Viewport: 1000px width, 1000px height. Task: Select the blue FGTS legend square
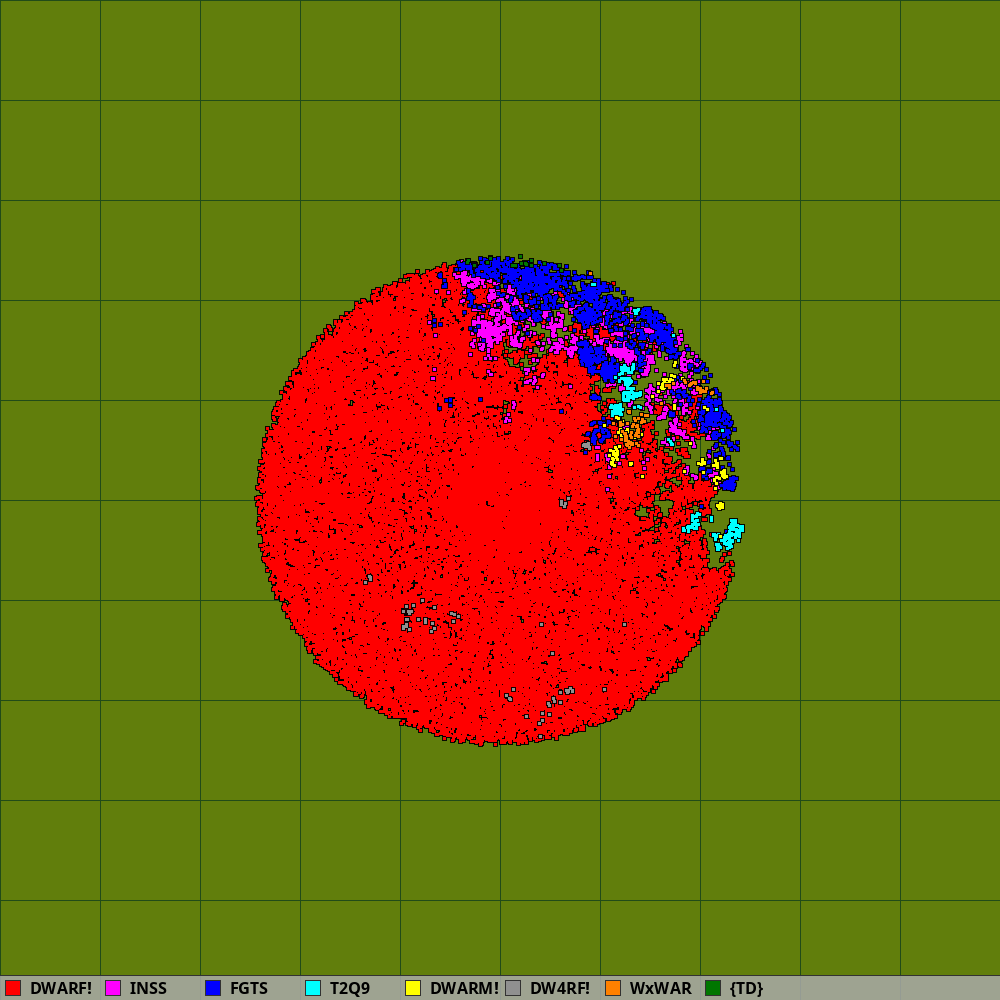(x=213, y=988)
